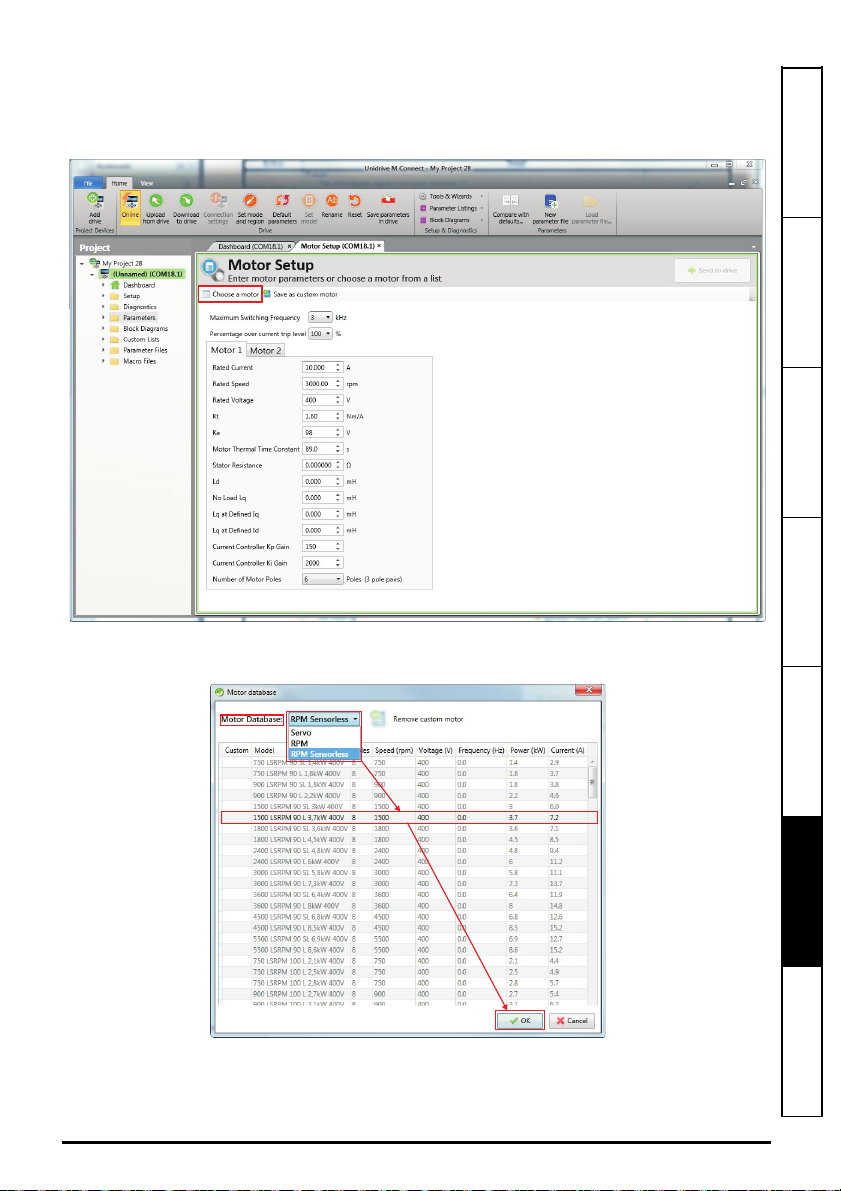Click the Set model icon
Image resolution: width=841 pixels, height=1191 pixels.
pos(309,201)
